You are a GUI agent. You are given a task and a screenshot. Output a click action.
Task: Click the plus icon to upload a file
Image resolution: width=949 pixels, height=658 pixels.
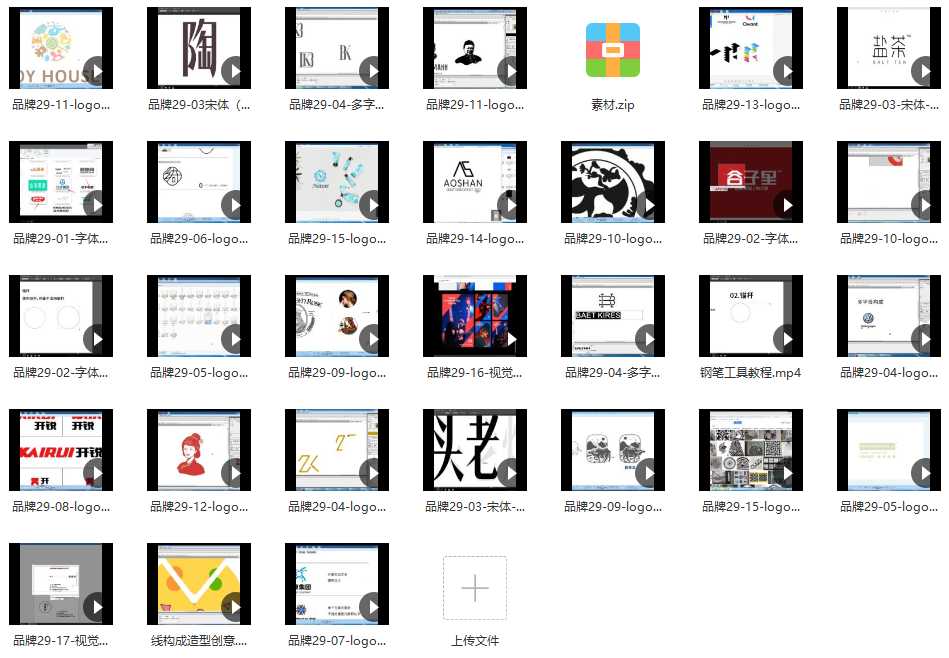pos(475,587)
